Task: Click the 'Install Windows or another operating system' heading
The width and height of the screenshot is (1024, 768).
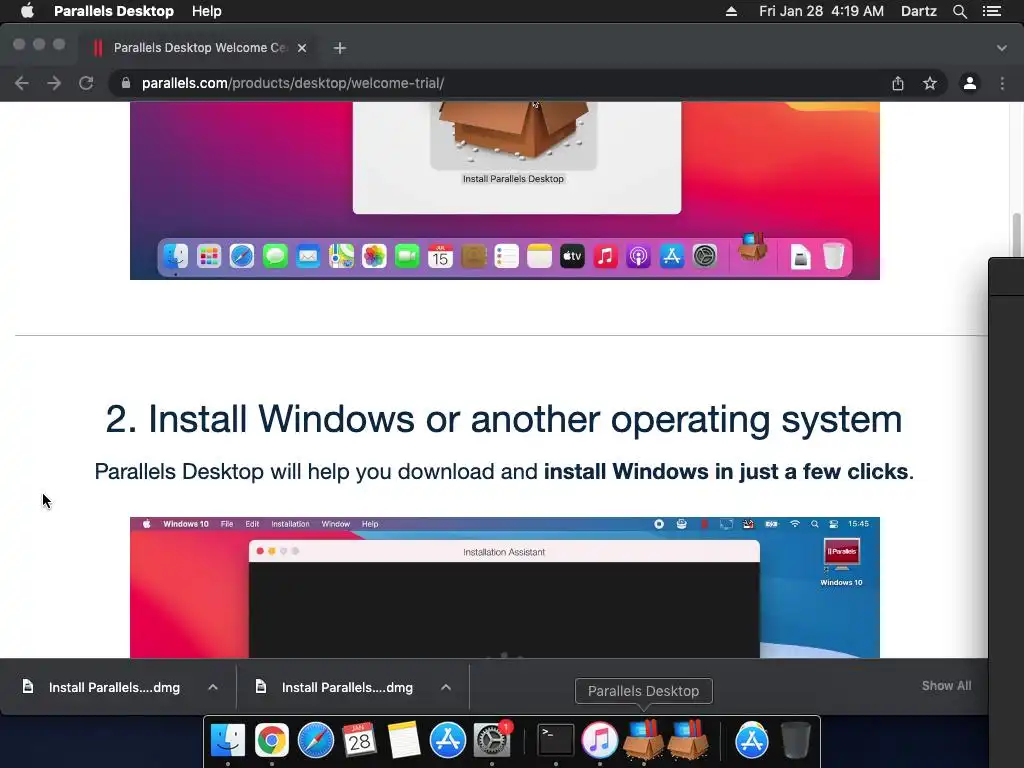Action: click(504, 419)
